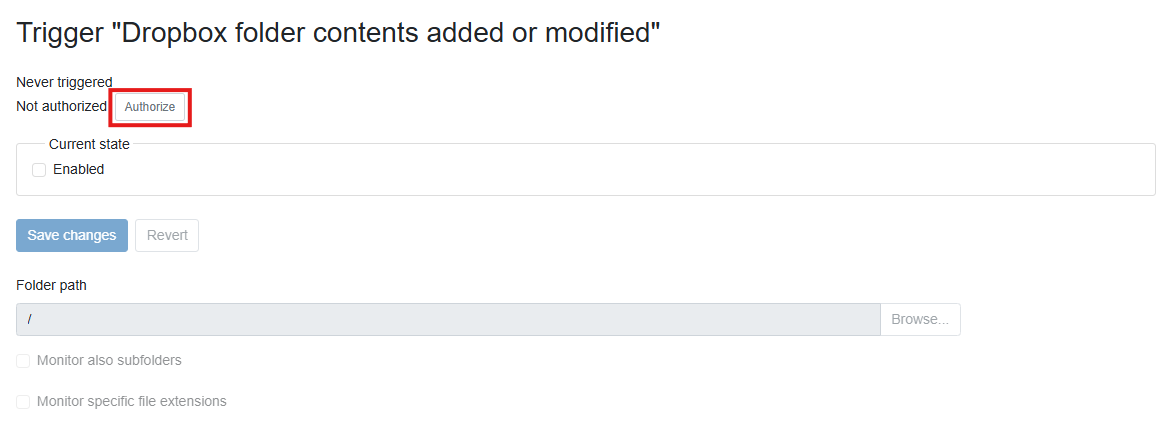Click the "Enabled" label text
The height and width of the screenshot is (435, 1172).
click(79, 170)
